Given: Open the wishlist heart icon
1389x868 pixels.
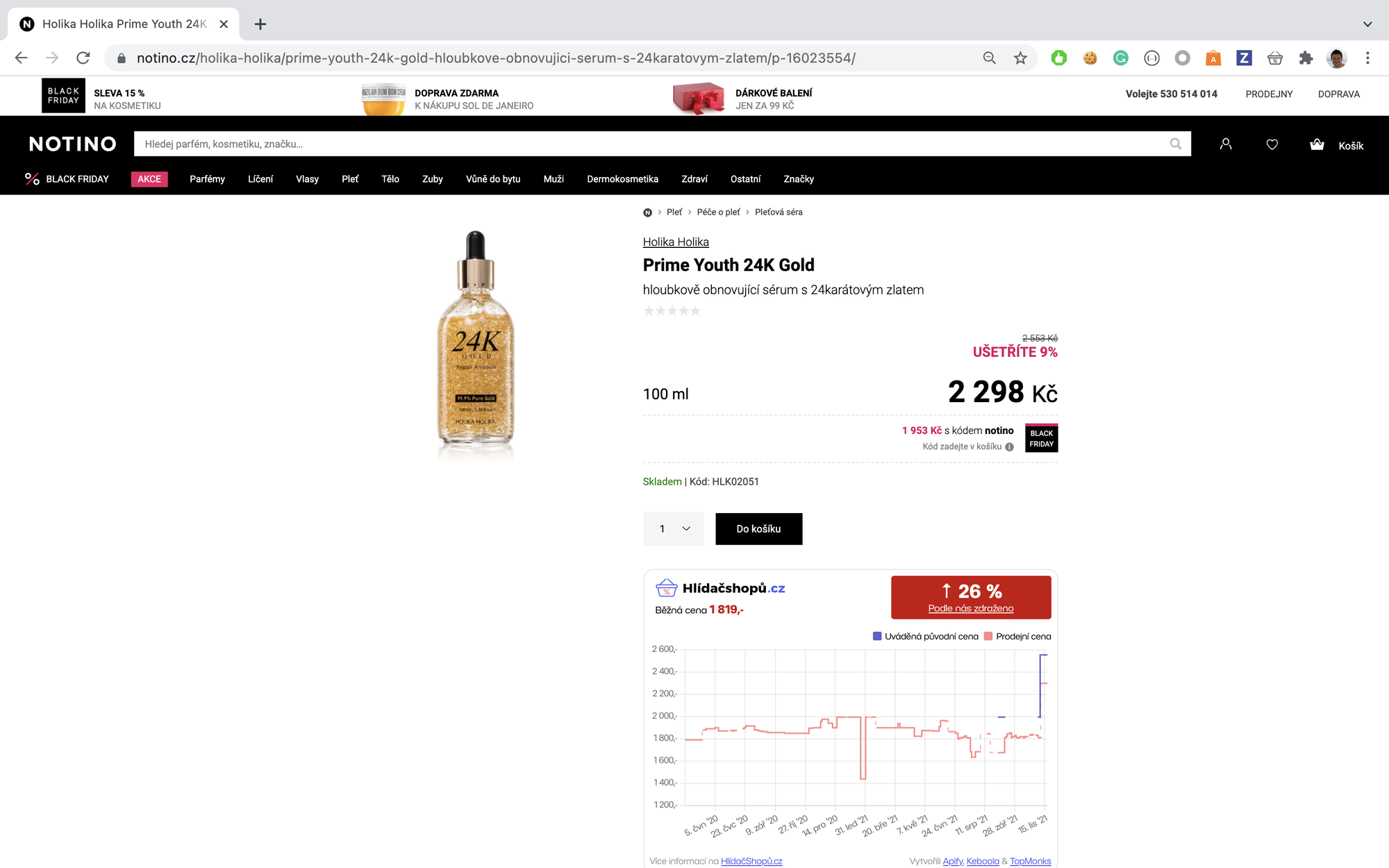Looking at the screenshot, I should [1272, 144].
